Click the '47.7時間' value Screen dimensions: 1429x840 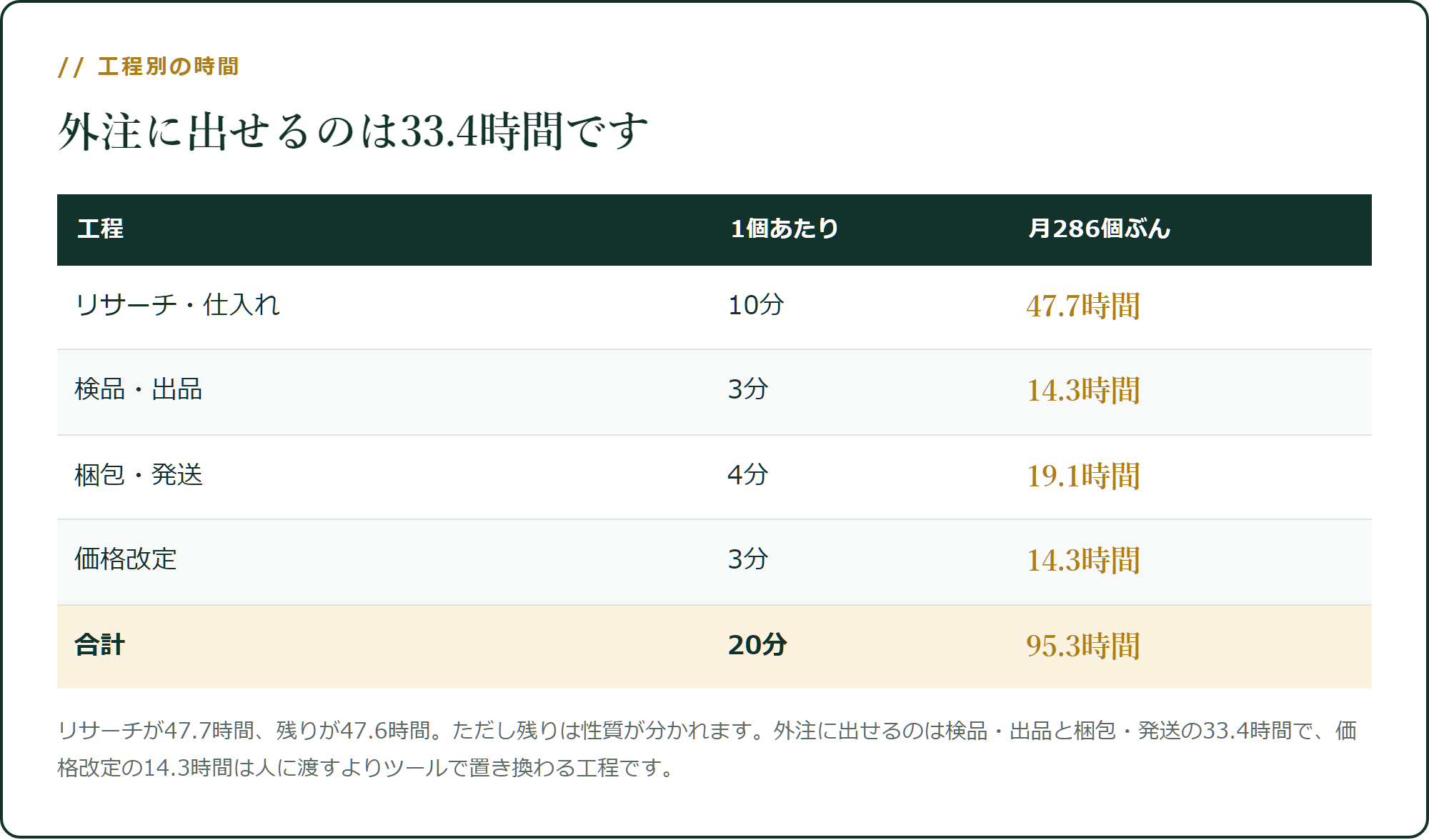point(1083,306)
